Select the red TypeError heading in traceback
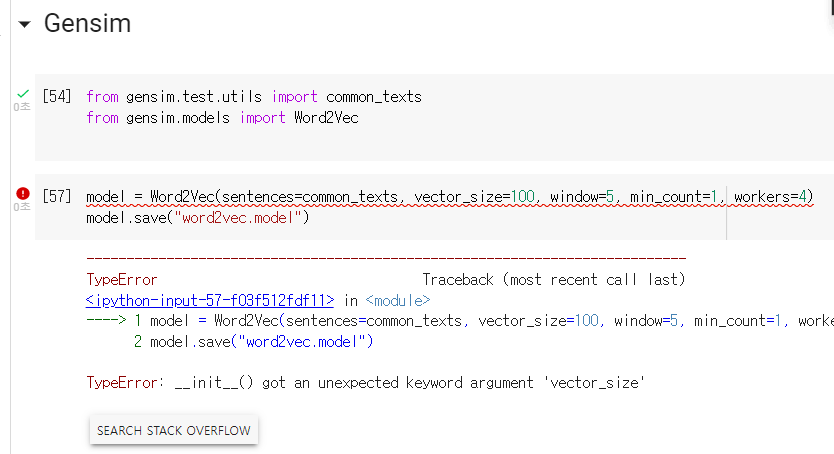This screenshot has width=834, height=454. coord(122,280)
